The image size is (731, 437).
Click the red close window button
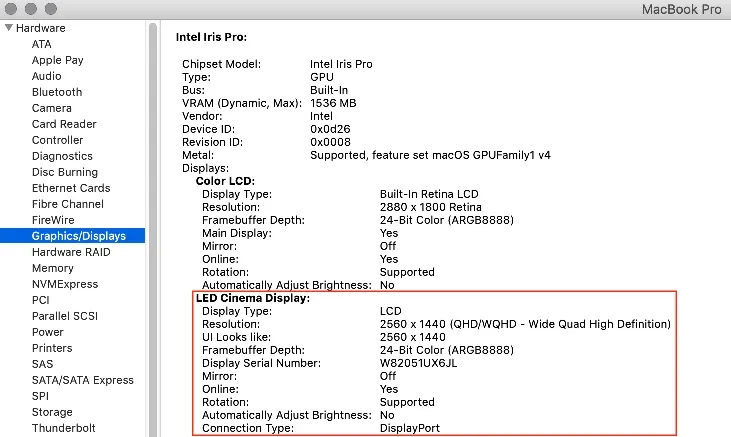tap(11, 8)
